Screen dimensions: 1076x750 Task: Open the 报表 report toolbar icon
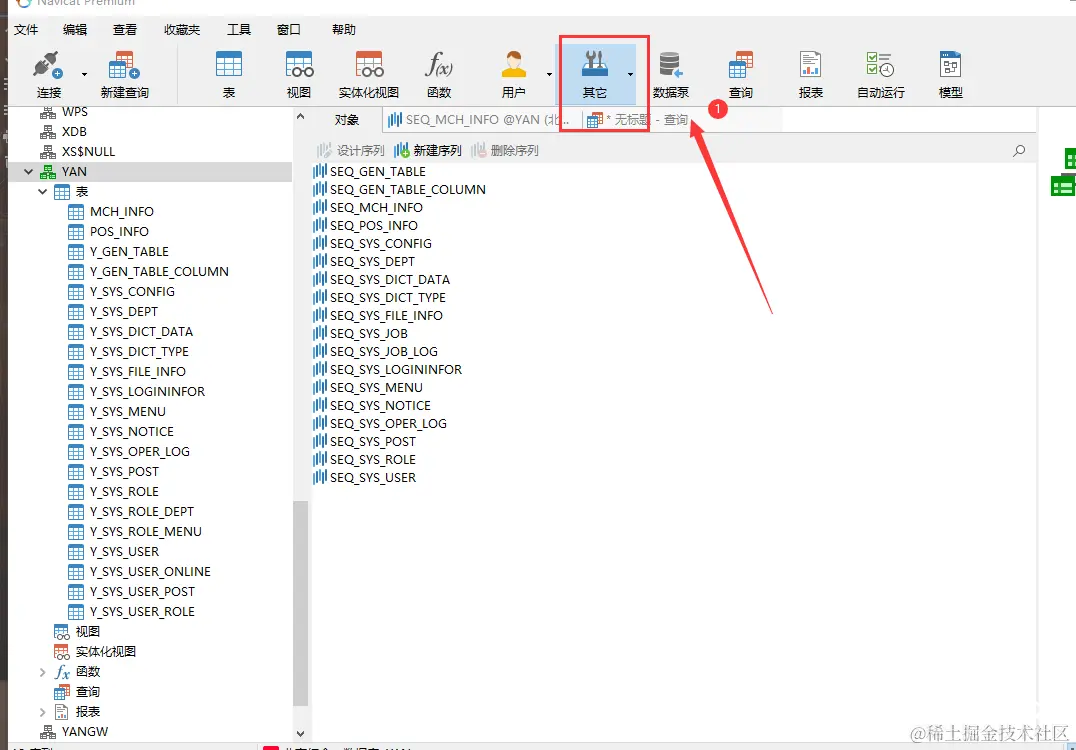(x=810, y=73)
